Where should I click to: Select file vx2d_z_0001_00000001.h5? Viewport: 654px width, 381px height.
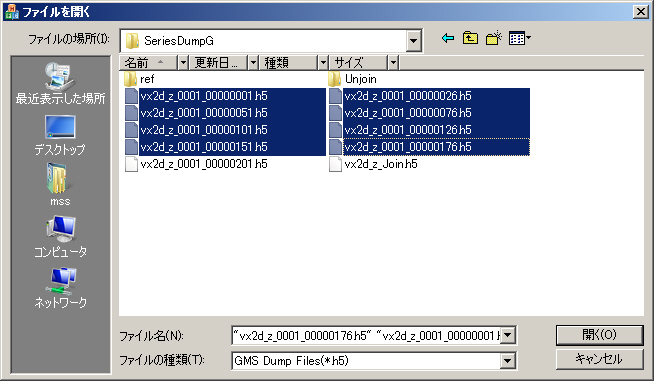[x=225, y=96]
